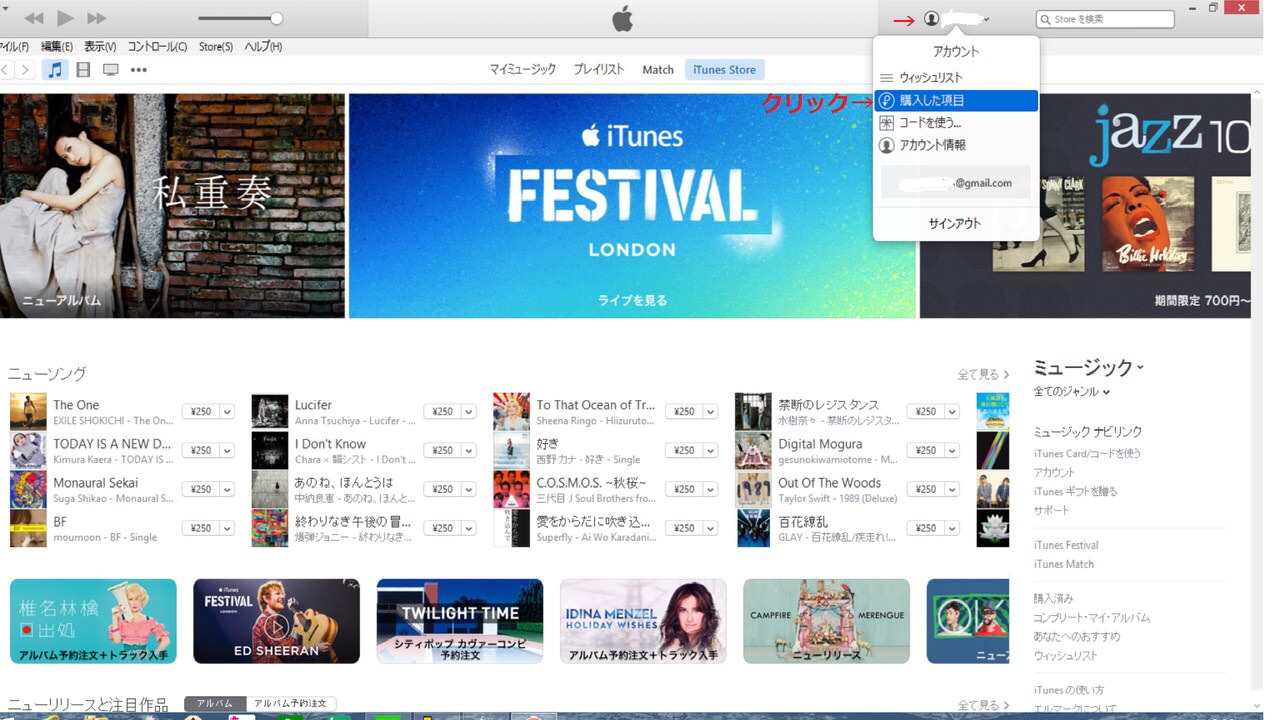Screen dimensions: 1280x720
Task: Click the account user icon
Action: (931, 19)
